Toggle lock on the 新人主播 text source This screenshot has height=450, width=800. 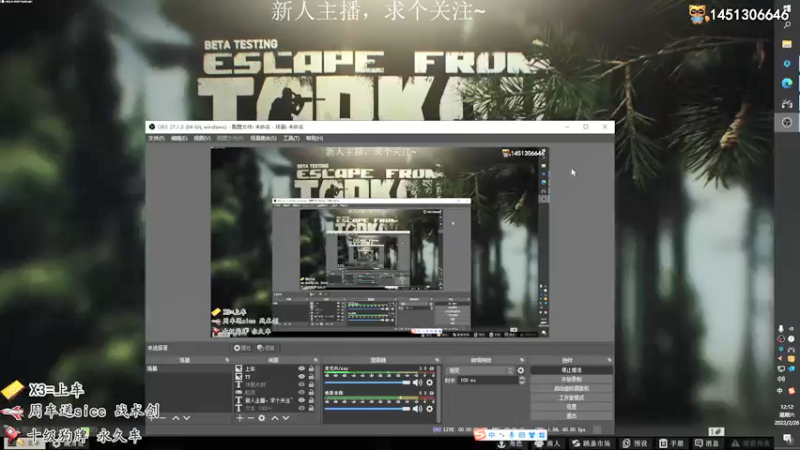pos(311,401)
